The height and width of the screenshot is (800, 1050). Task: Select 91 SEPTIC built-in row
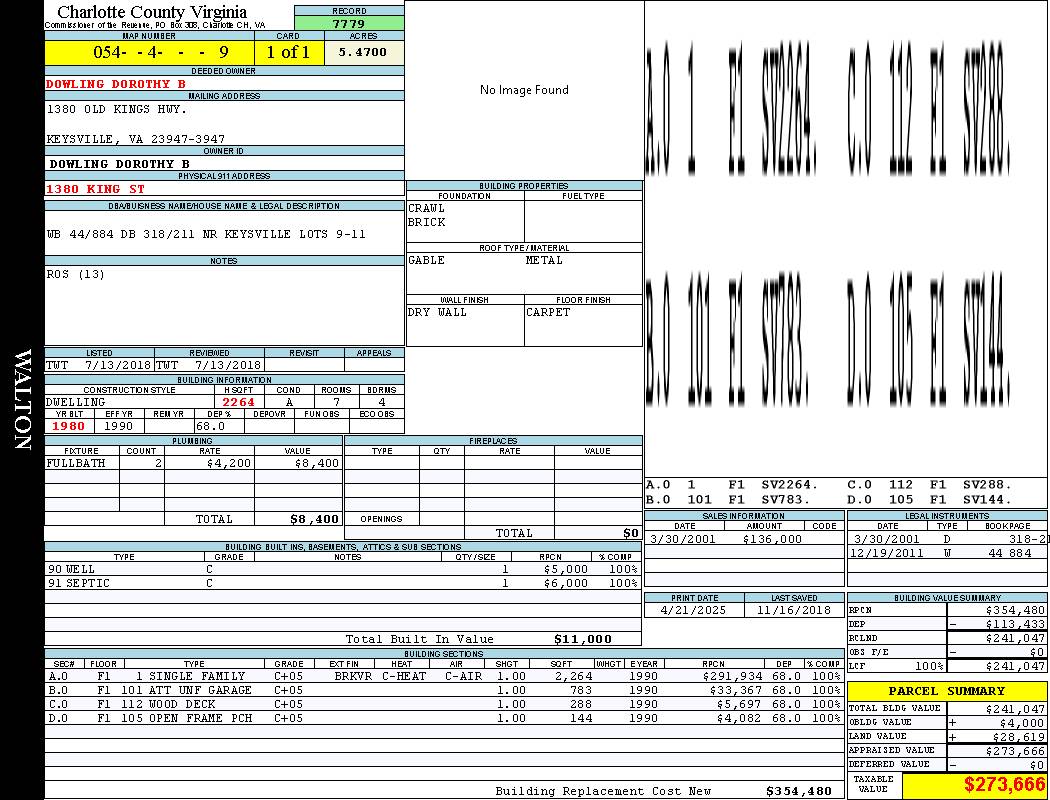point(342,584)
